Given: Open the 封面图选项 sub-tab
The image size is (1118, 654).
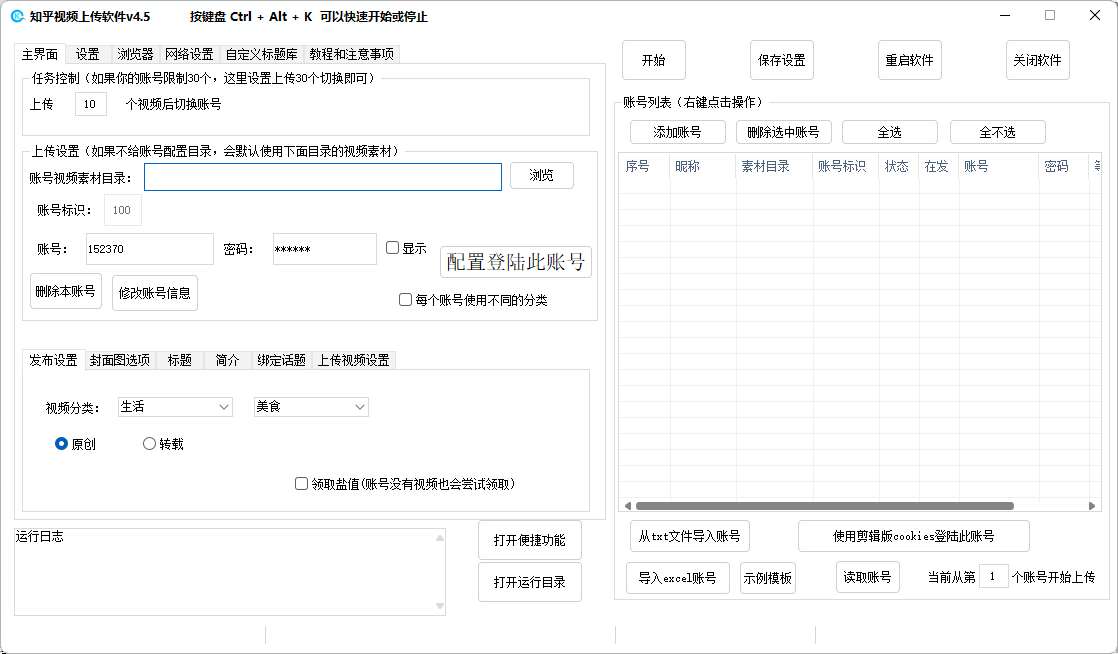Looking at the screenshot, I should point(120,360).
